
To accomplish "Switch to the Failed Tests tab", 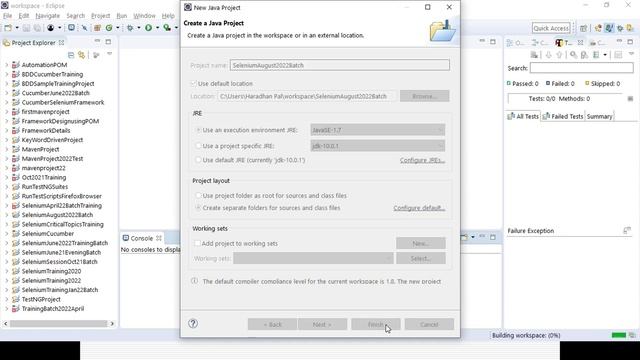I will pyautogui.click(x=563, y=116).
